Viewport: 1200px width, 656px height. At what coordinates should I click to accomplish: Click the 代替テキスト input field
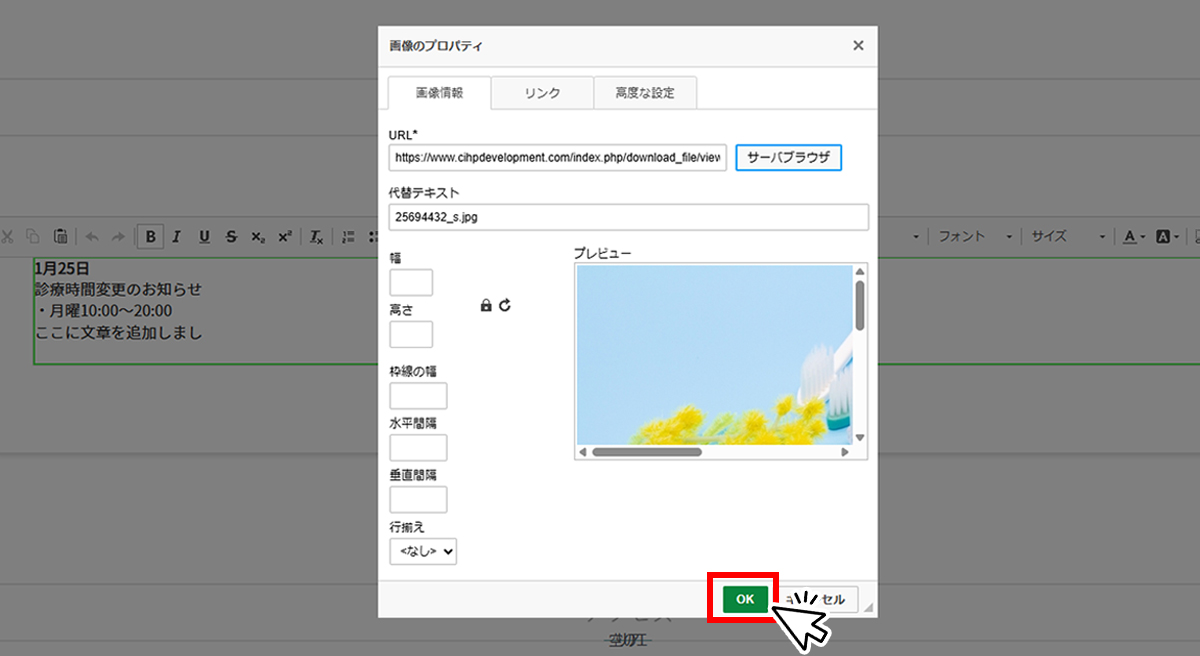point(629,217)
